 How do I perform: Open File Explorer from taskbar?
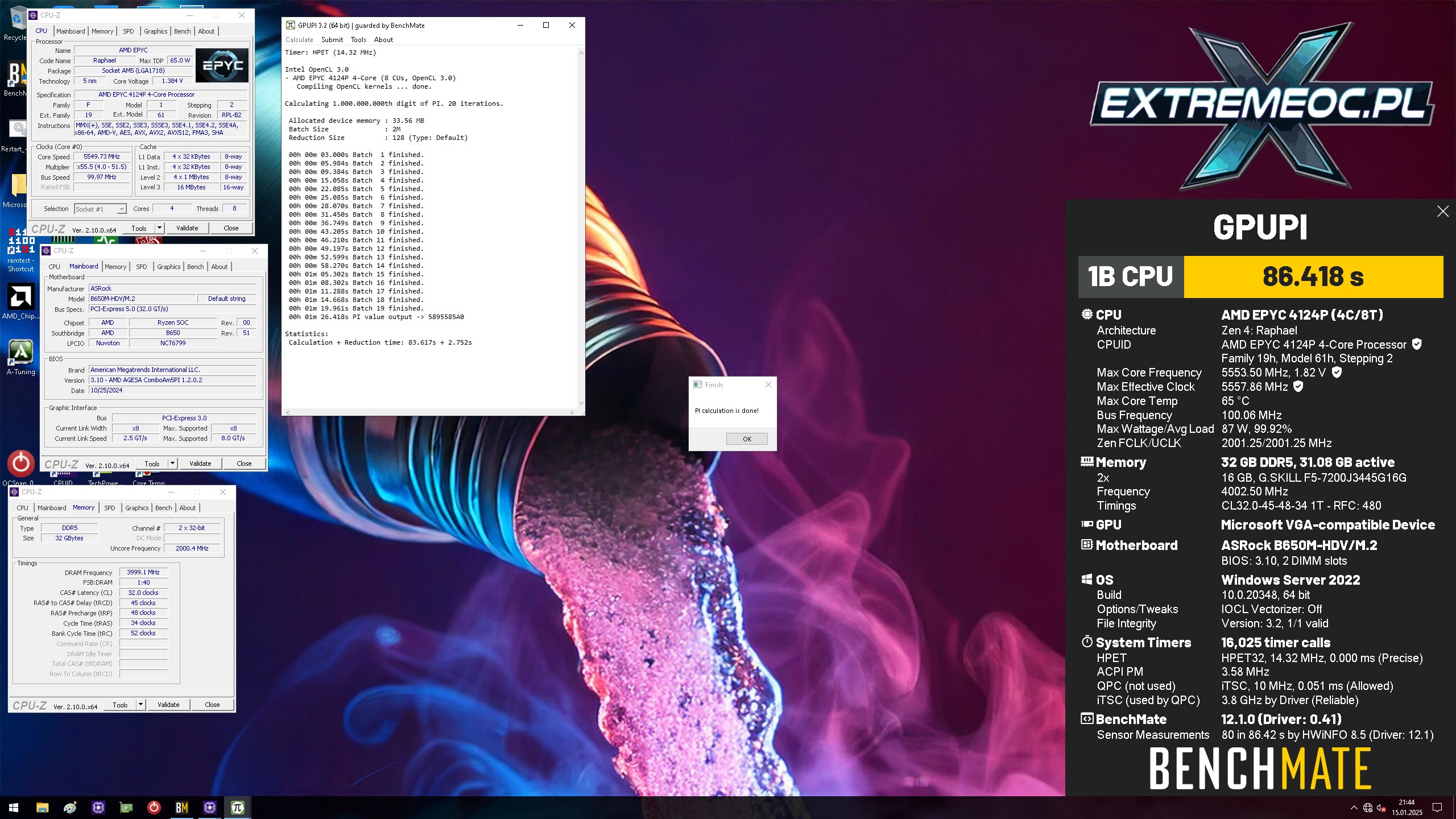[x=42, y=808]
